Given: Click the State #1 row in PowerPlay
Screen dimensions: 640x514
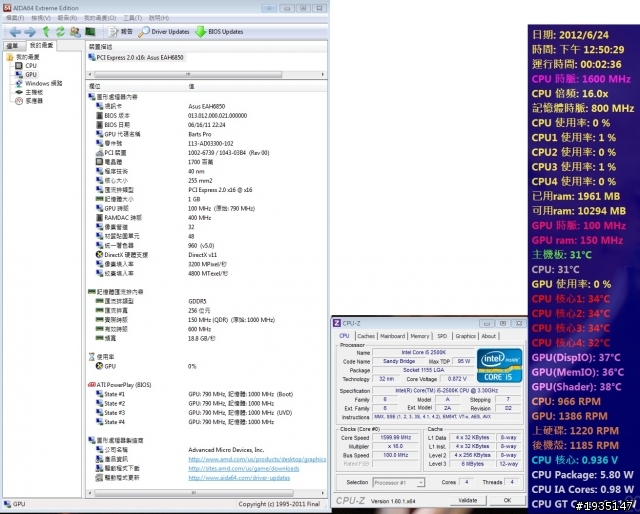Looking at the screenshot, I should pyautogui.click(x=207, y=394).
